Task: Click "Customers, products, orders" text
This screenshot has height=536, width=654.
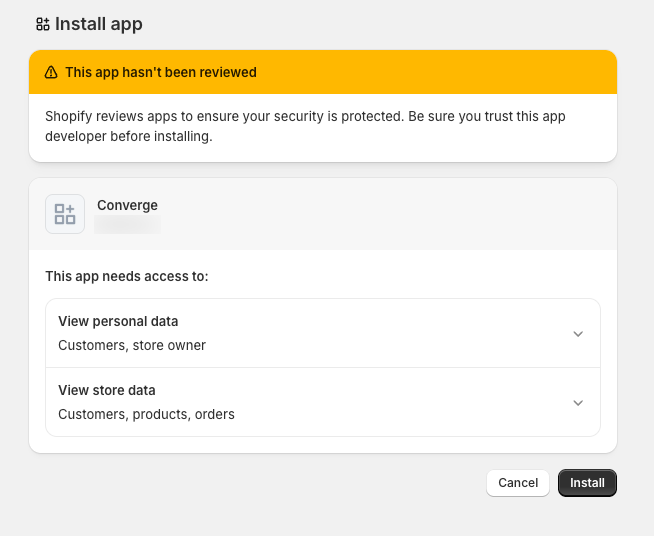Action: pyautogui.click(x=146, y=414)
